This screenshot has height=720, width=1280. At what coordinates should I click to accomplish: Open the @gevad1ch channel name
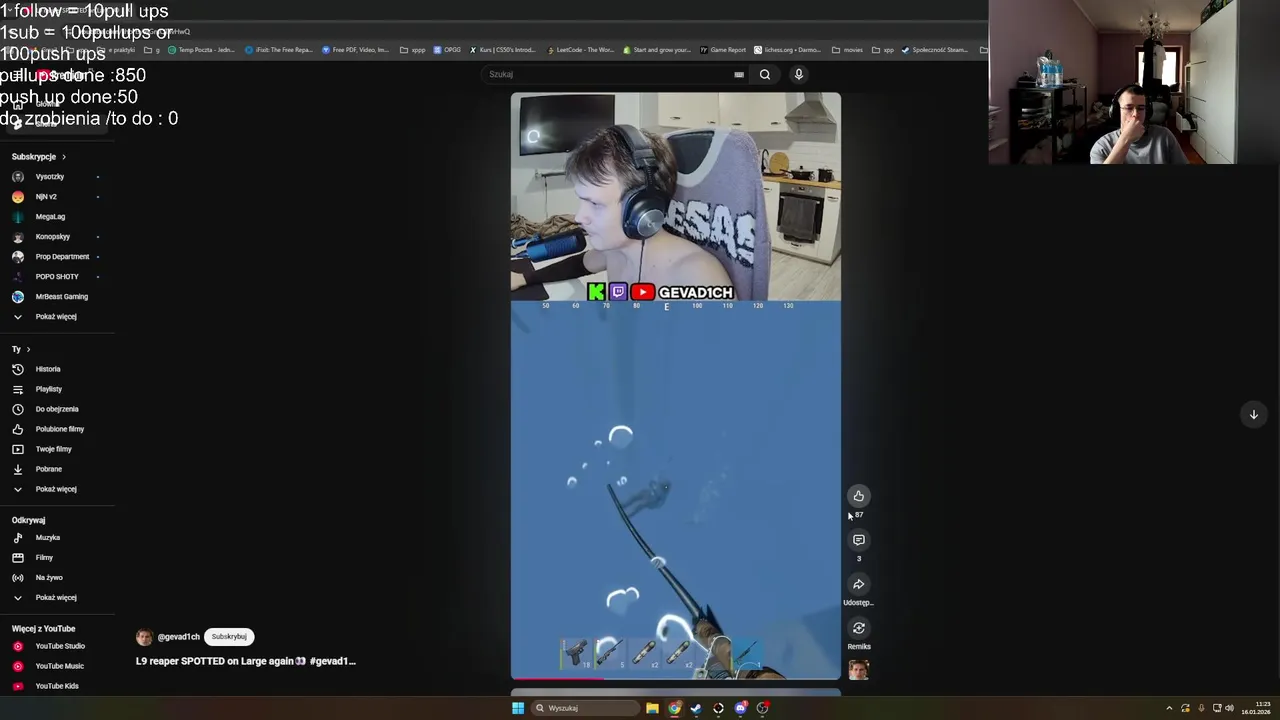point(179,637)
